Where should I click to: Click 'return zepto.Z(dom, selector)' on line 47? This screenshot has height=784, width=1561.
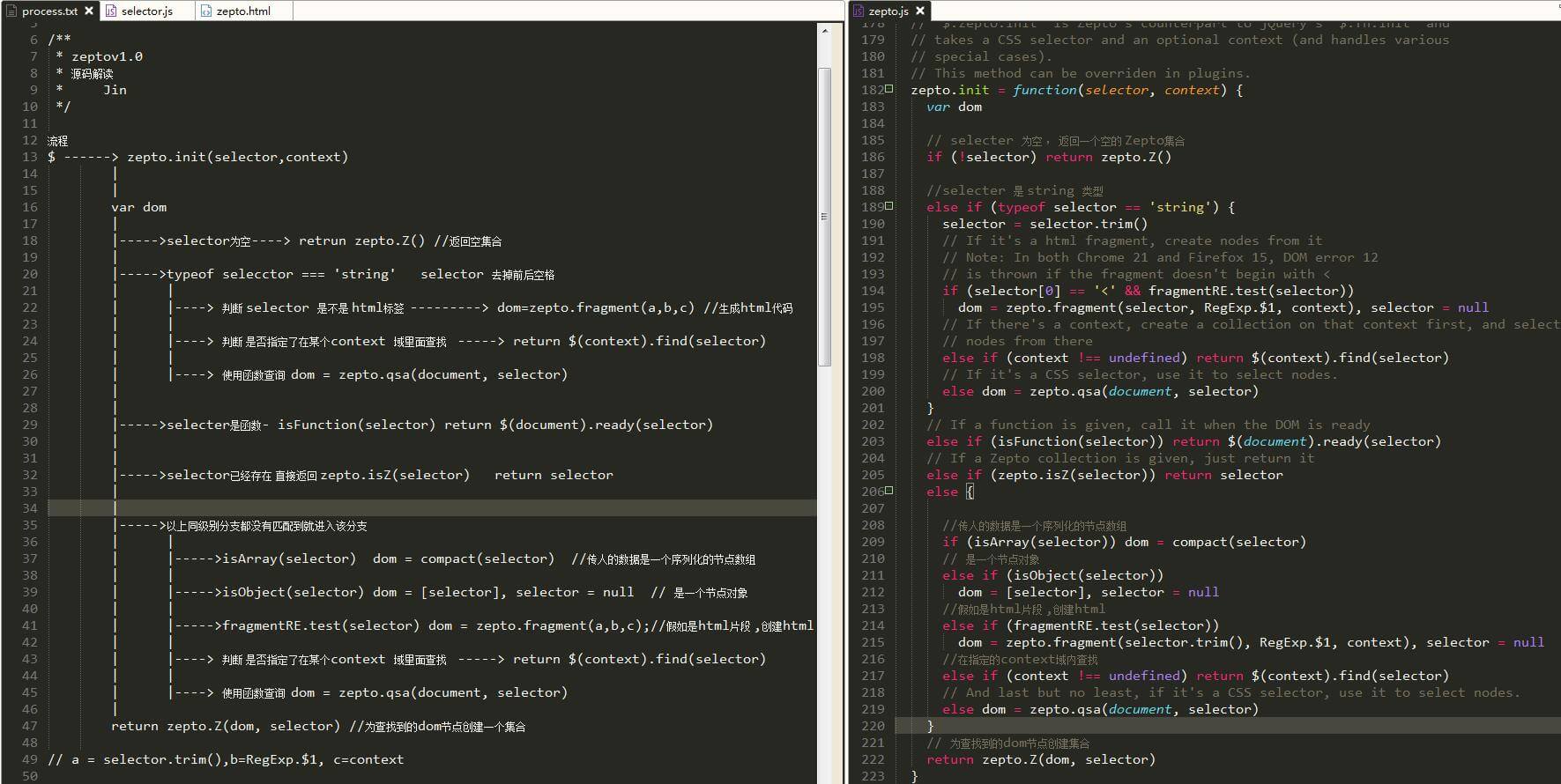226,726
